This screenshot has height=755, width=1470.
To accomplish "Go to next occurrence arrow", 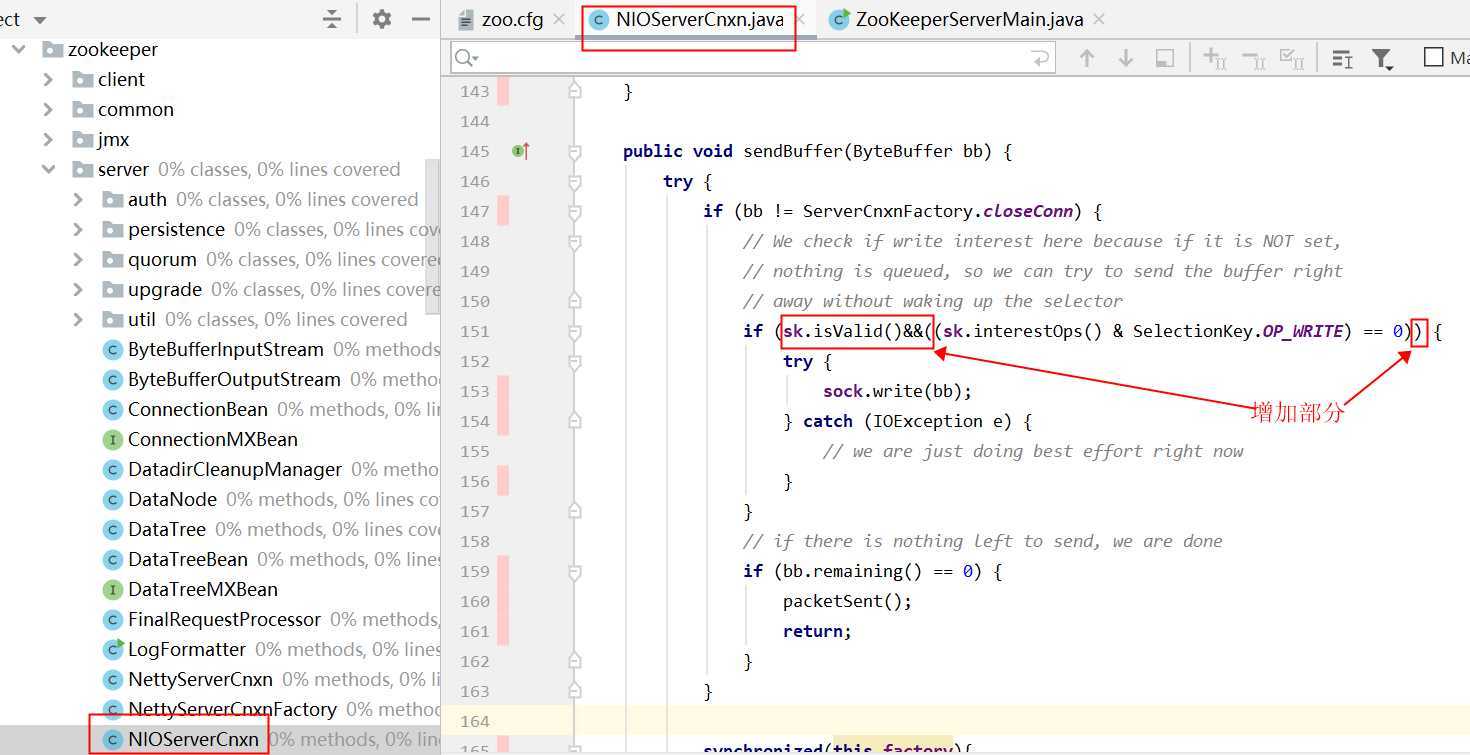I will [1126, 59].
